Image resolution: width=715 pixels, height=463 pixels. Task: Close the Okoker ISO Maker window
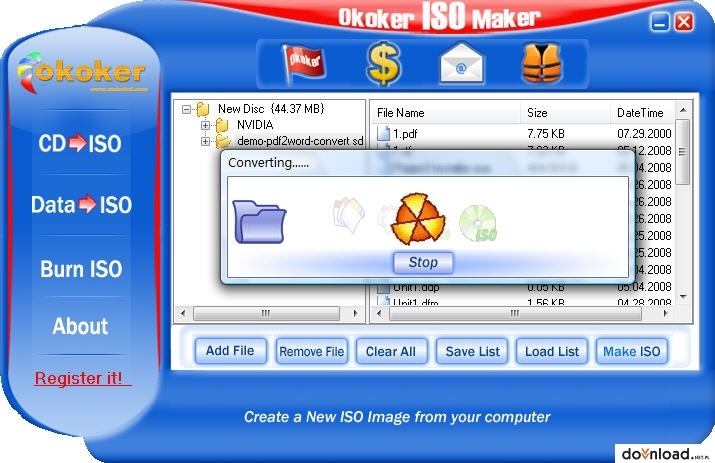click(684, 22)
